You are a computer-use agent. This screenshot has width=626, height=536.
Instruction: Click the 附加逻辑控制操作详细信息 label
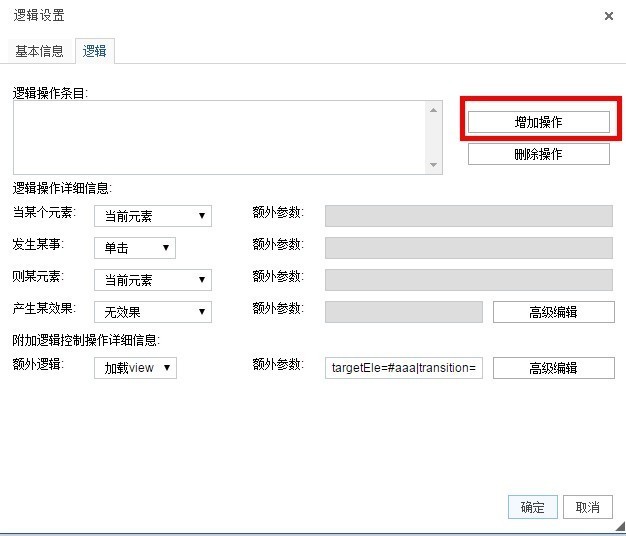pos(86,340)
